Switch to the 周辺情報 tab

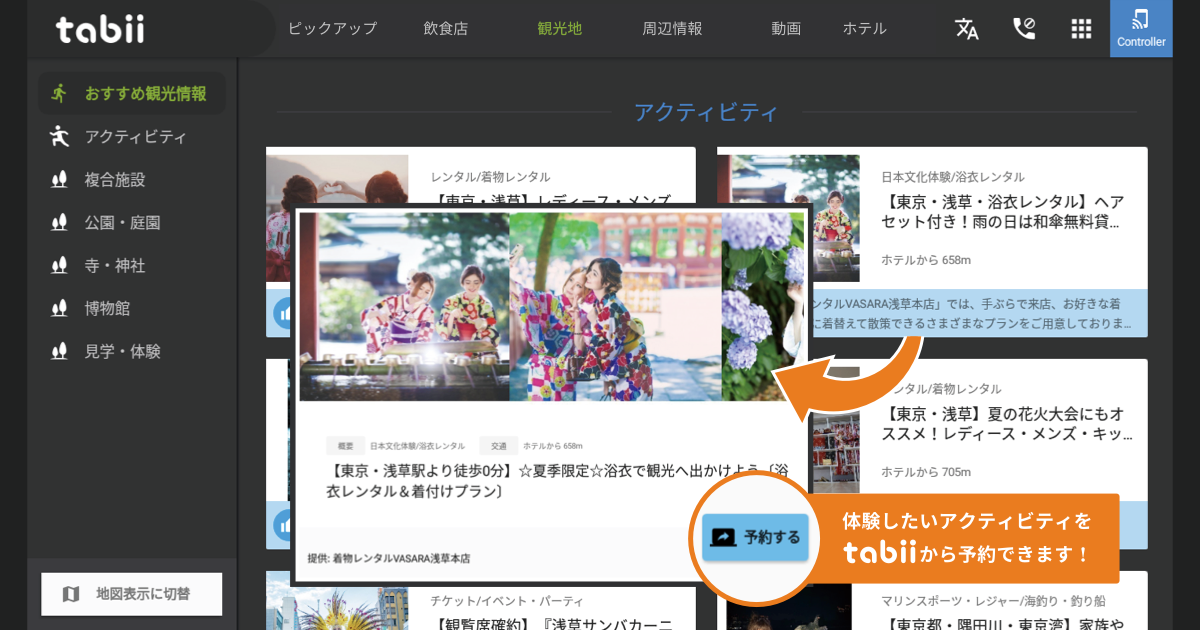(672, 29)
